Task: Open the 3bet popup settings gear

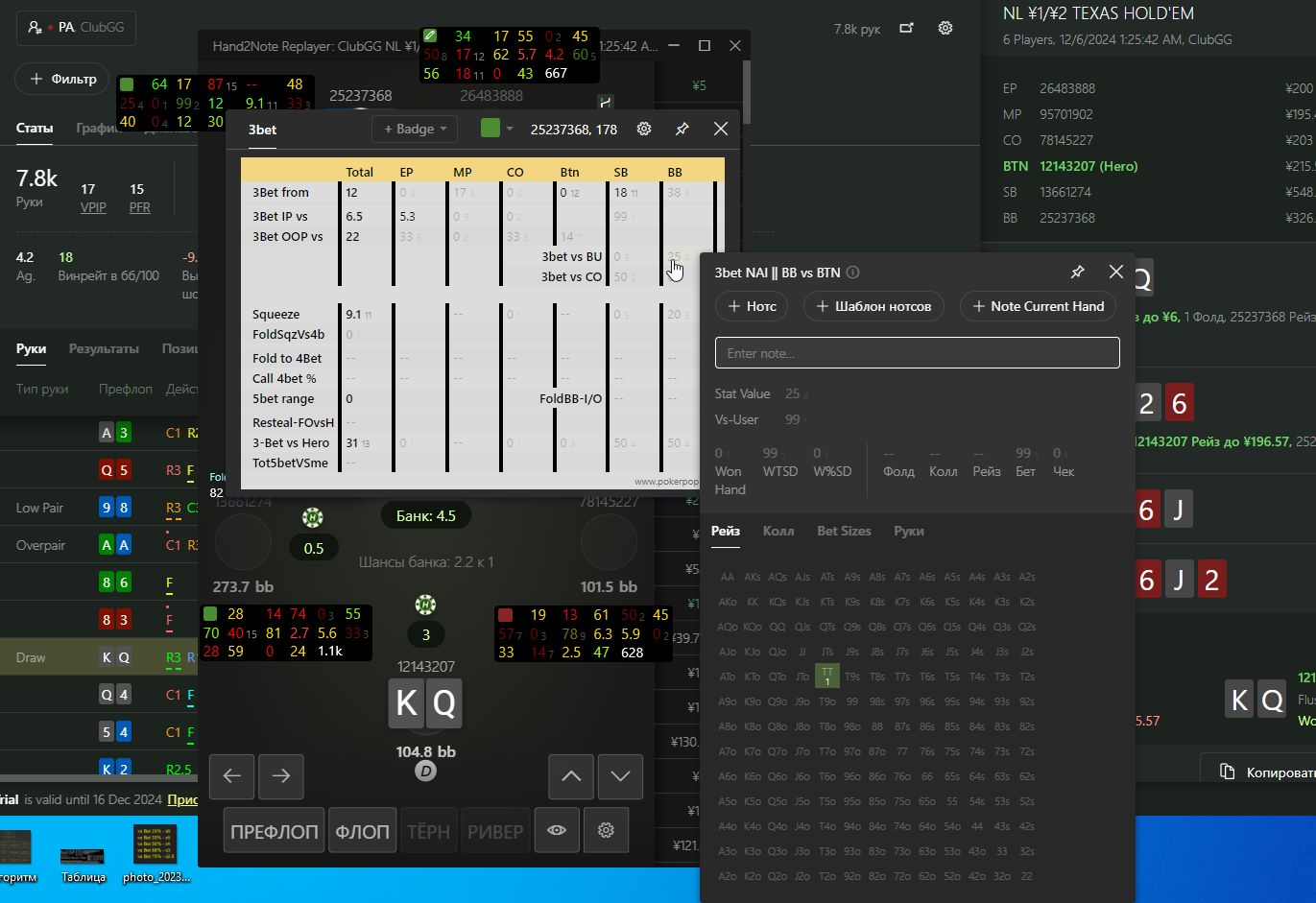Action: [644, 129]
